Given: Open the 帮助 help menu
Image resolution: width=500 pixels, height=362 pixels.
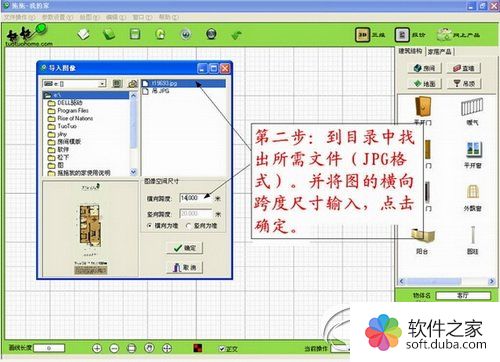Looking at the screenshot, I should click(169, 17).
